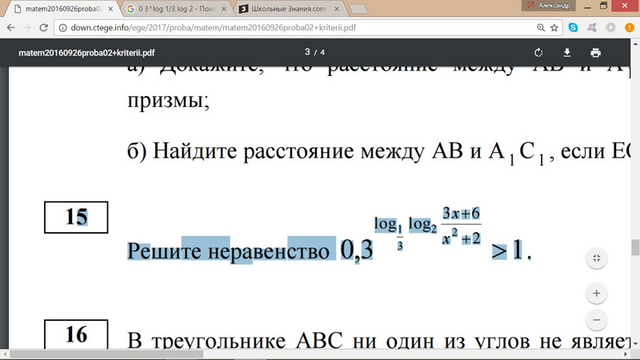
Task: Edit the PDF page number field
Action: (307, 52)
